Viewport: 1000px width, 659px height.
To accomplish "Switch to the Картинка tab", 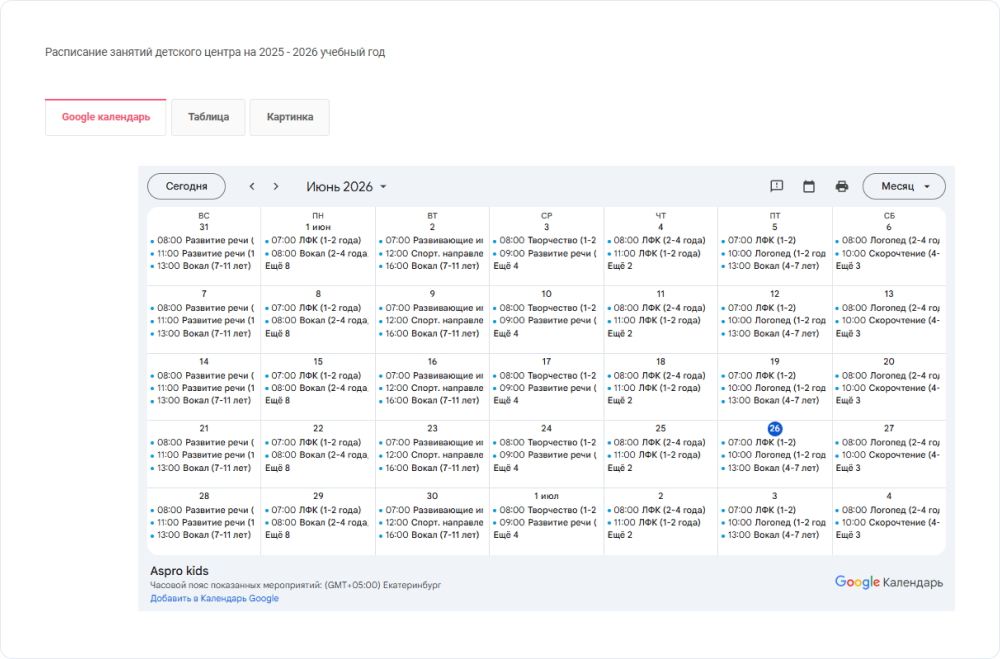I will pyautogui.click(x=290, y=117).
